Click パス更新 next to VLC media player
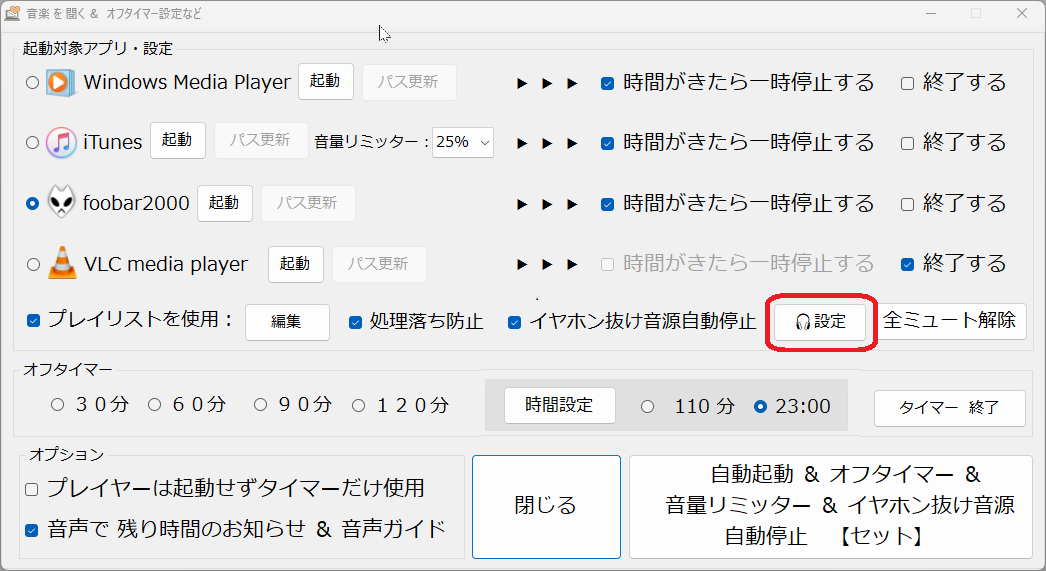The image size is (1046, 571). (379, 264)
